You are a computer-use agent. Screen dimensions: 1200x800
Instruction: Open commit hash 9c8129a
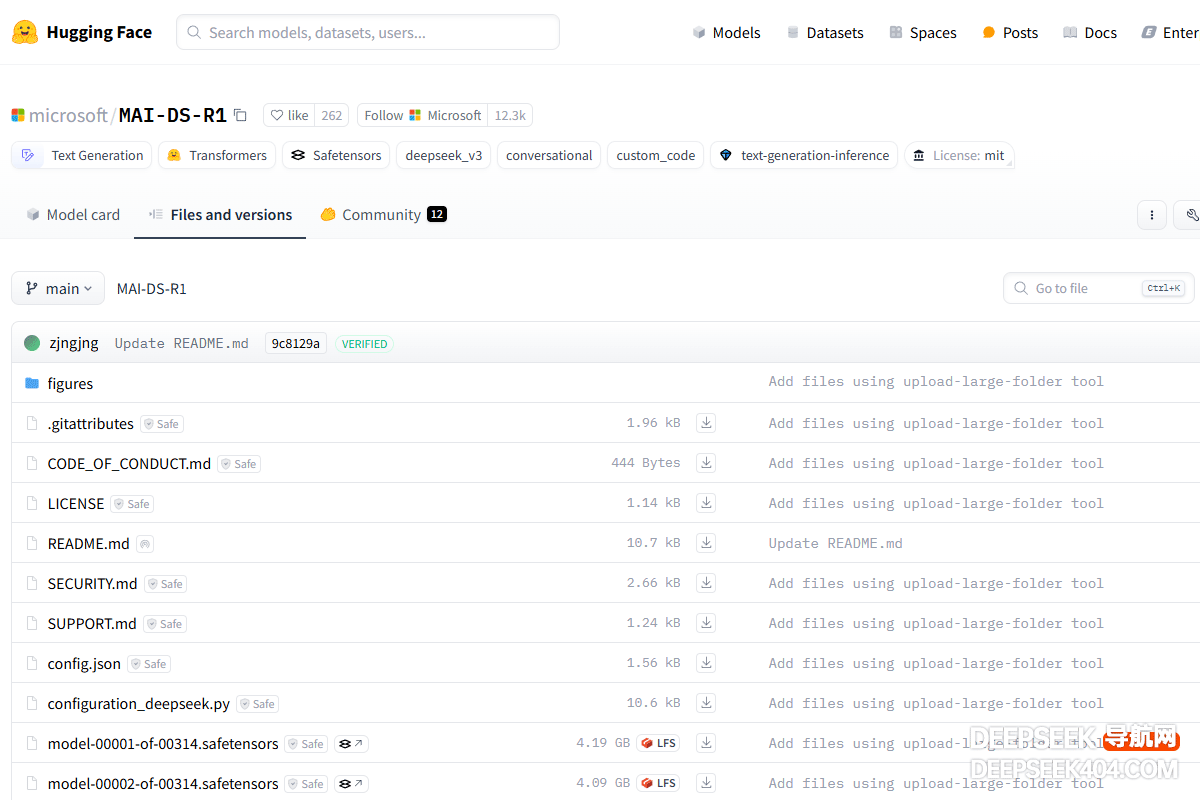pos(296,343)
